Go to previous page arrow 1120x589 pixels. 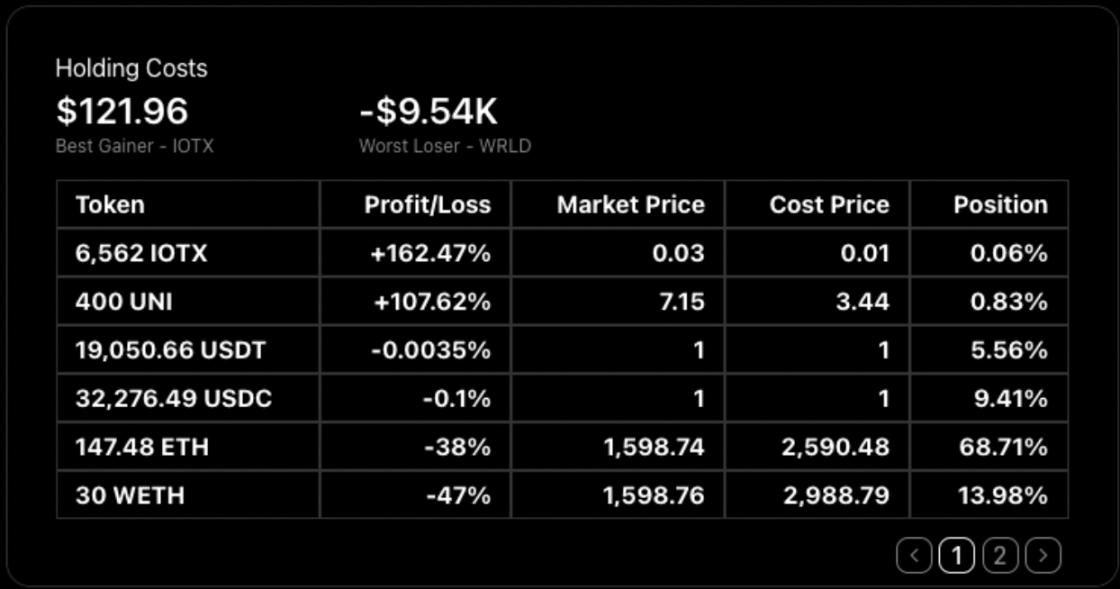click(x=914, y=555)
